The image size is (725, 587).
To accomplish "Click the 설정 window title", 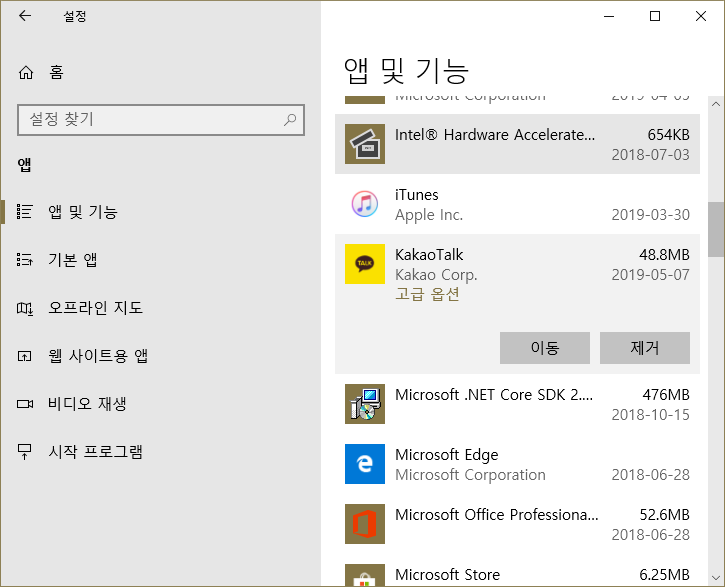I will click(x=75, y=17).
